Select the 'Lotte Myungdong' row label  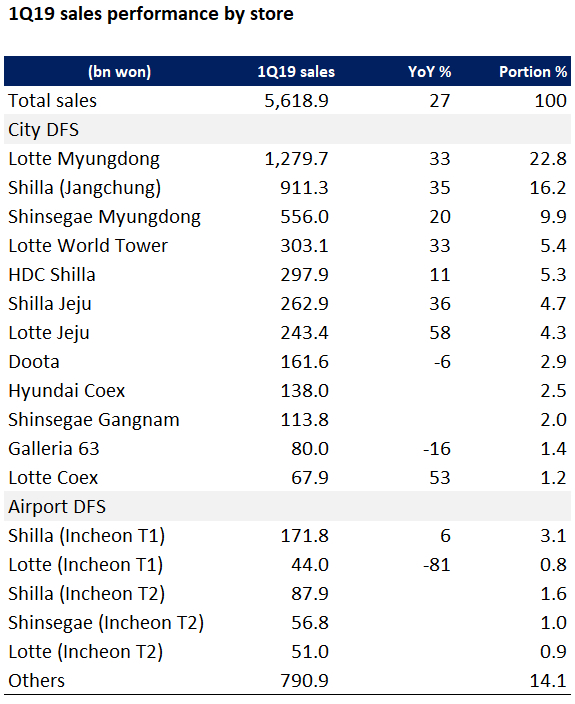pos(84,159)
